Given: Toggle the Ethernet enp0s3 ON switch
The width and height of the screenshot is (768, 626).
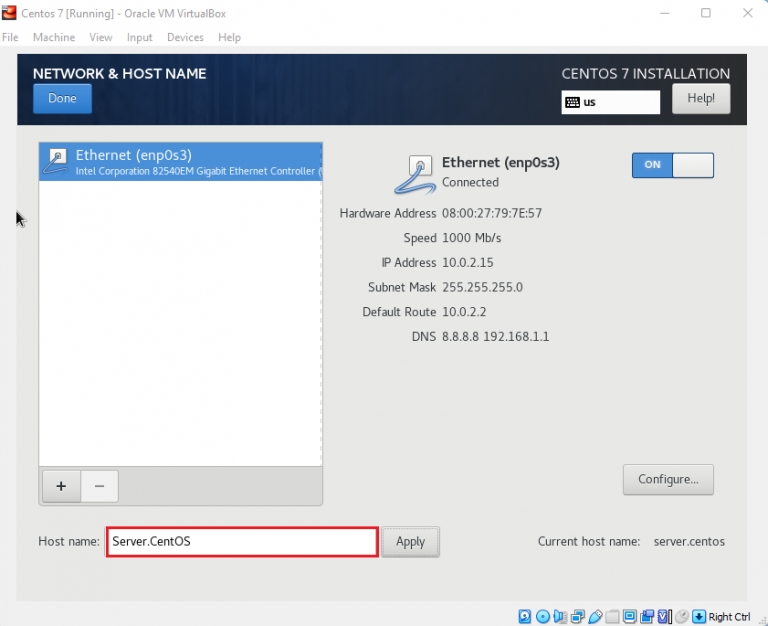Looking at the screenshot, I should (672, 165).
